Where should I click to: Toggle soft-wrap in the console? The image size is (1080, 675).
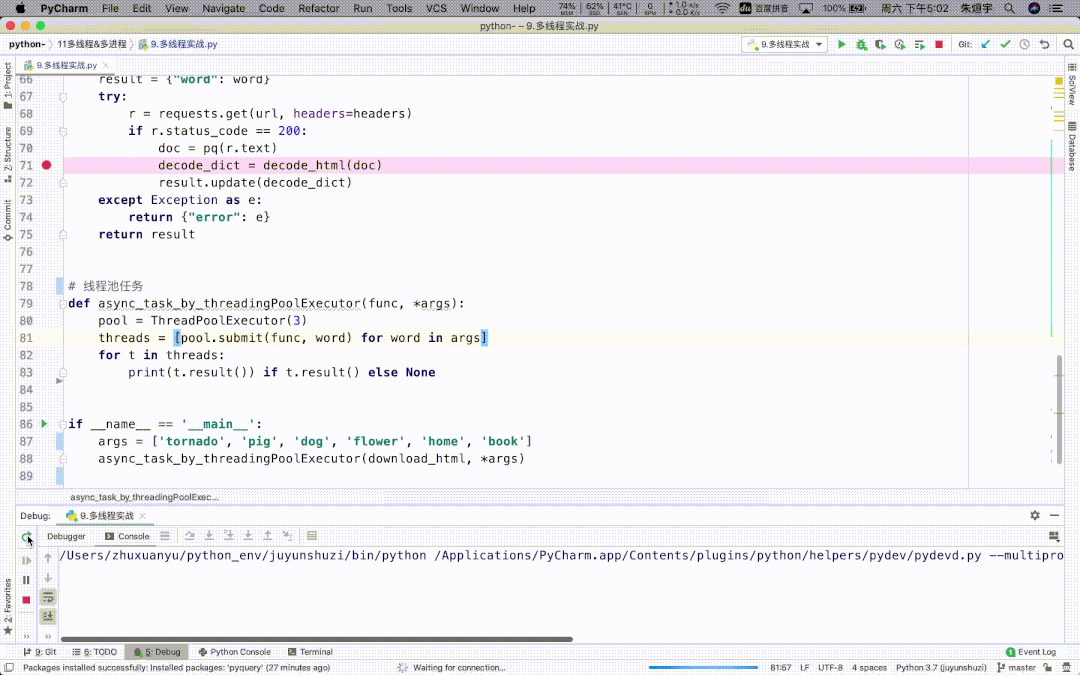coord(48,597)
